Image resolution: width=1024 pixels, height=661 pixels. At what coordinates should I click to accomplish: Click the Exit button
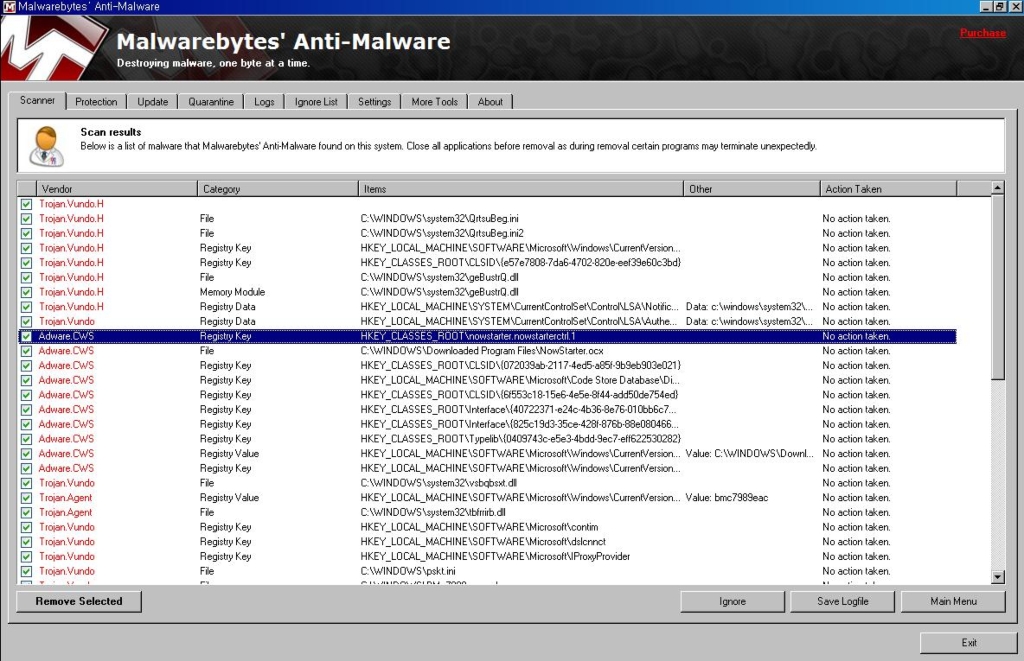point(969,643)
